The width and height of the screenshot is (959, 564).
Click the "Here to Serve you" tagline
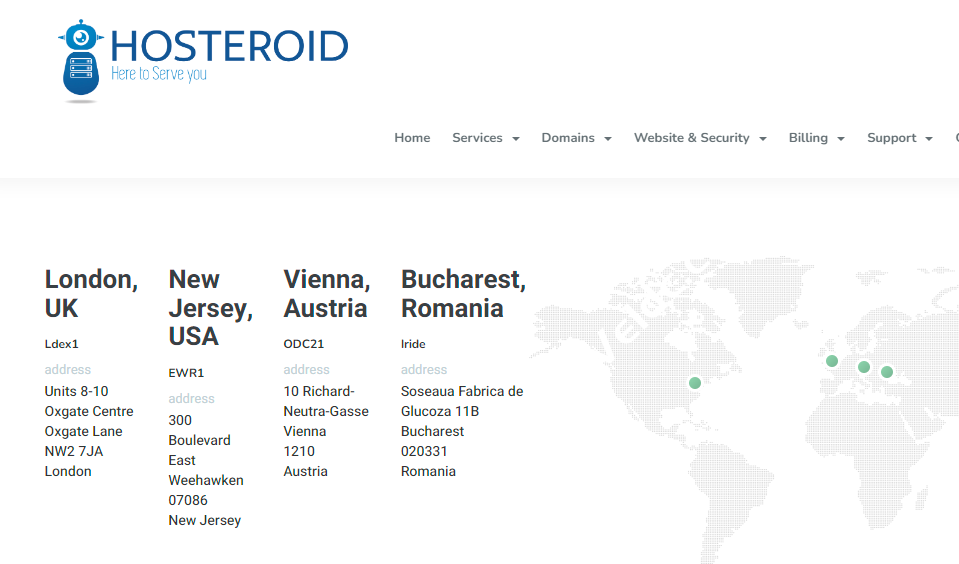(159, 75)
